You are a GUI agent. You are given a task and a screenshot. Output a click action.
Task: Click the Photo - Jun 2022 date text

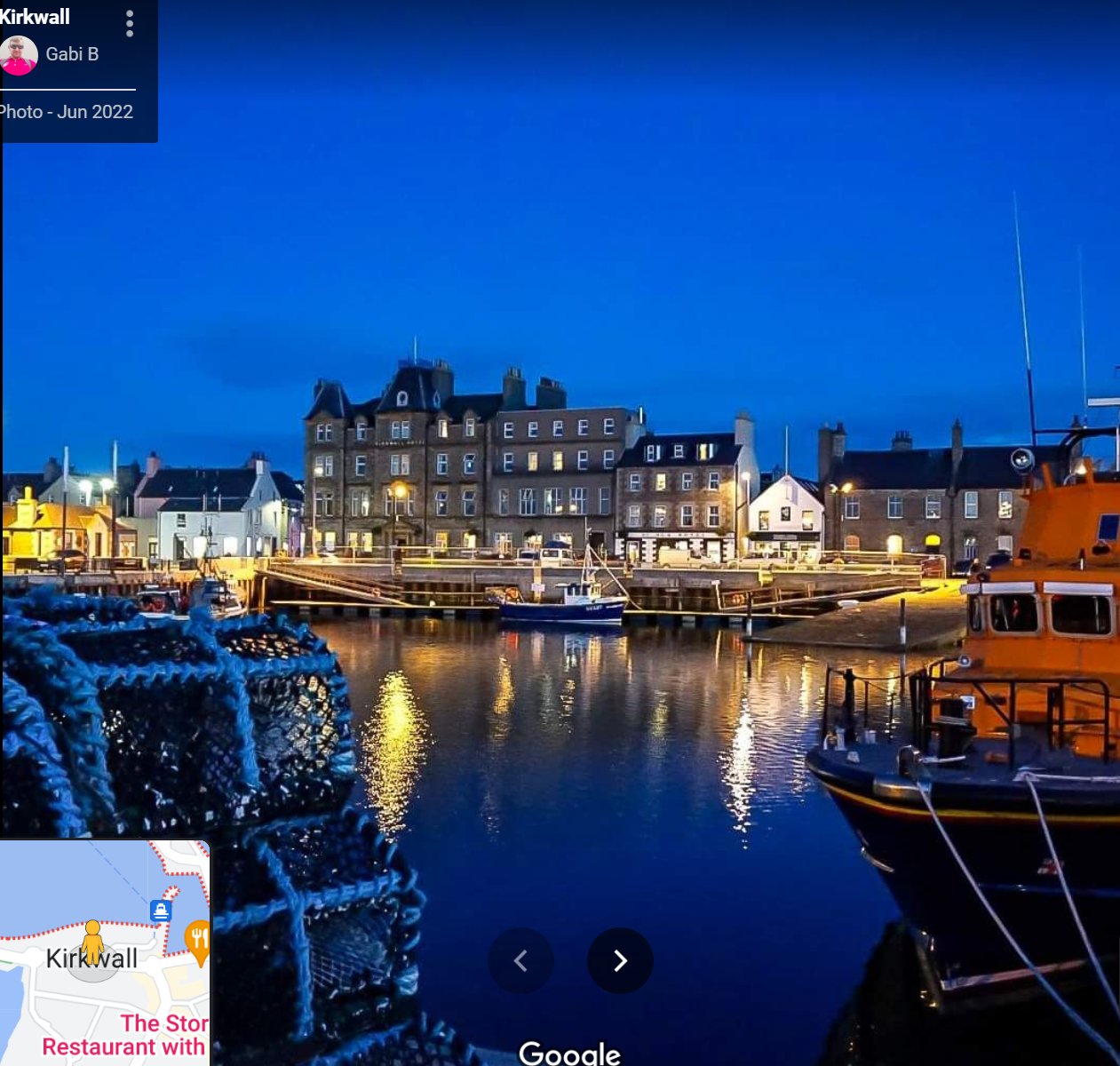point(67,112)
